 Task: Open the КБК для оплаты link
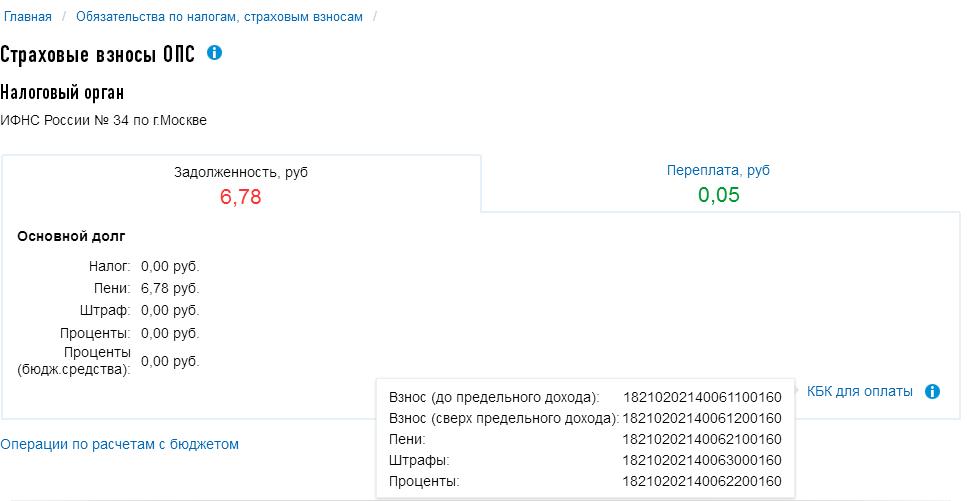(x=859, y=392)
